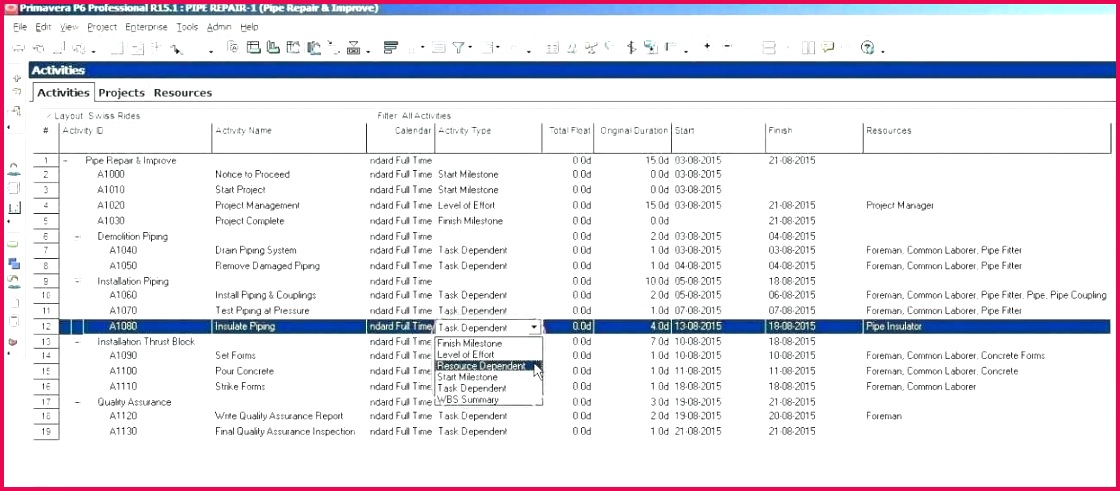Viewport: 1120px width, 491px height.
Task: Click the Total Float column header
Action: [569, 137]
